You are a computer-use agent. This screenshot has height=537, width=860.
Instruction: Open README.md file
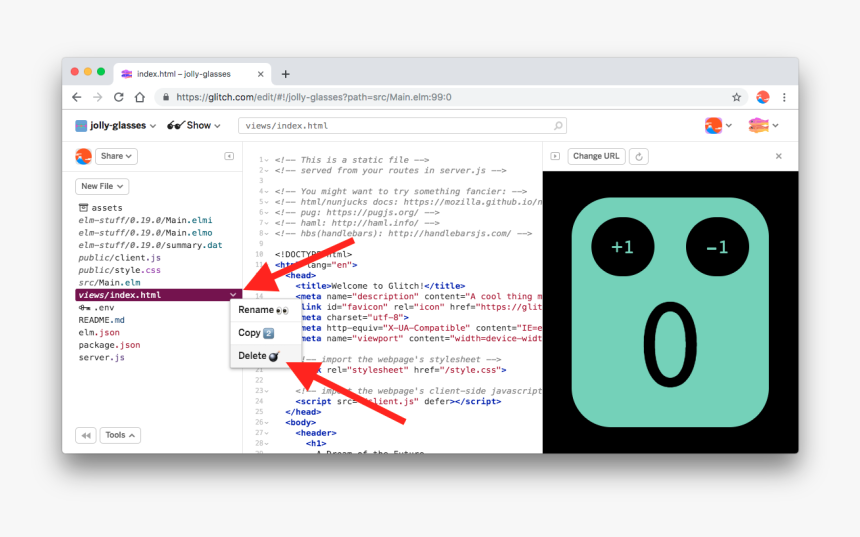[x=101, y=320]
